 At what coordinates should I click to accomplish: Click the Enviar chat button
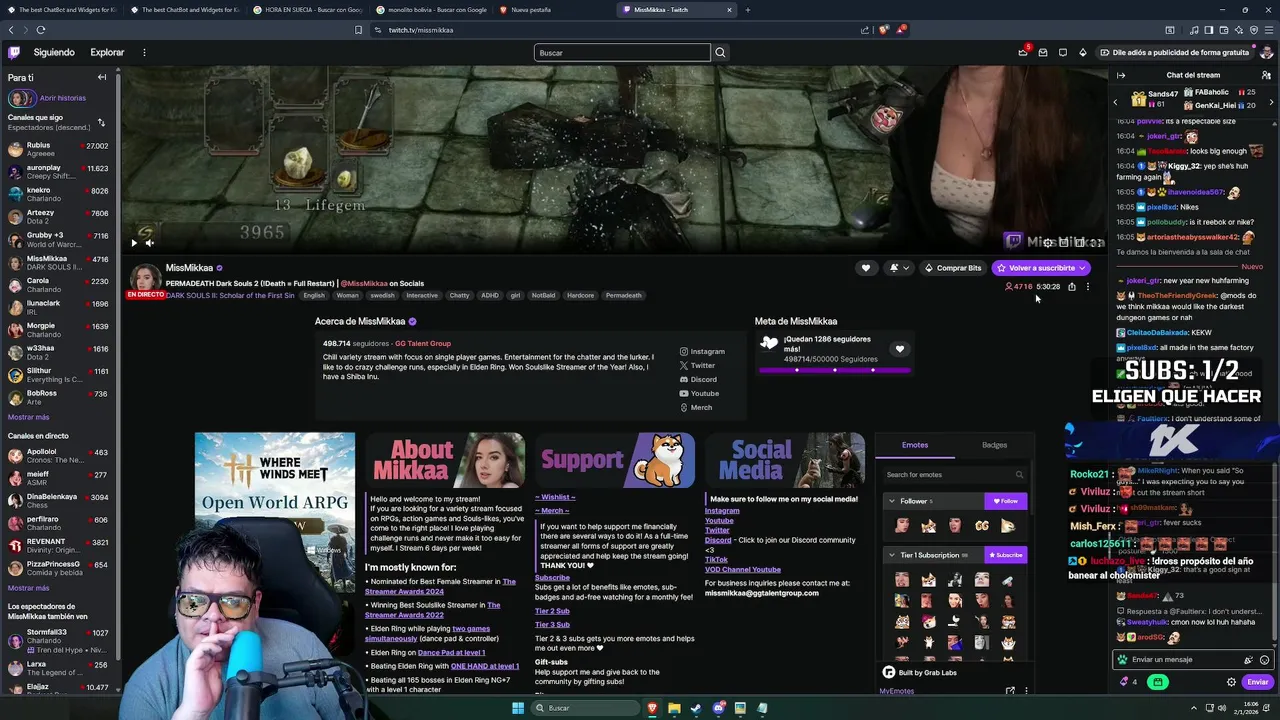click(x=1257, y=682)
